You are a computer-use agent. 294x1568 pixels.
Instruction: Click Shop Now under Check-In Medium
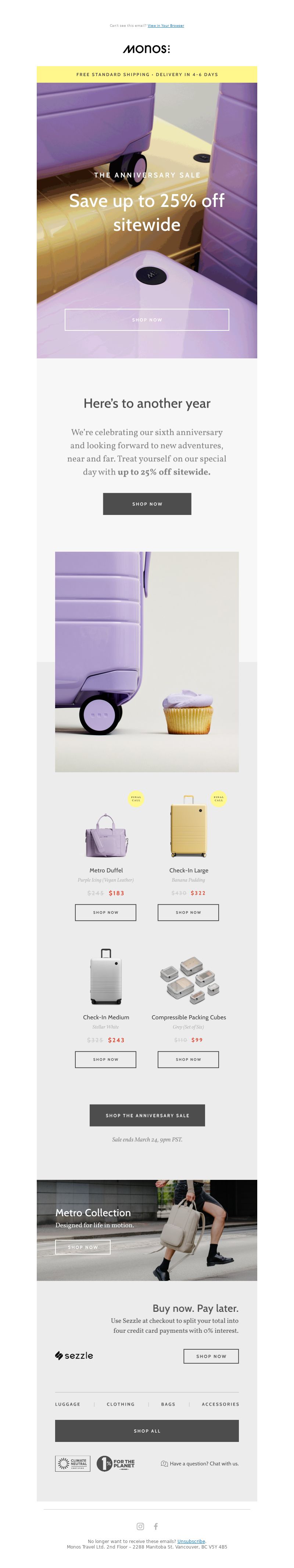(x=105, y=1059)
